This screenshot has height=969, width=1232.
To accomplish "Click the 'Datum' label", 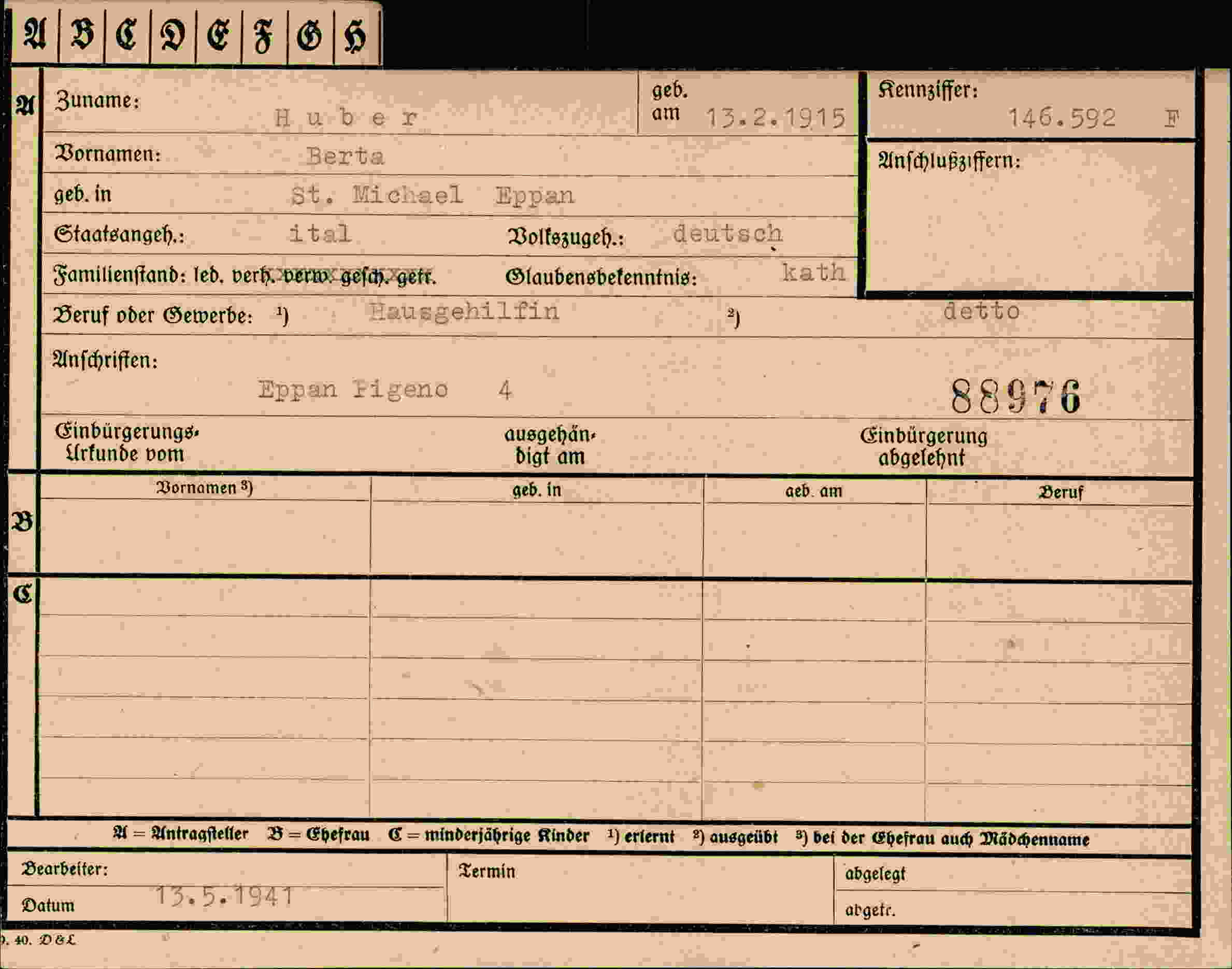I will [x=48, y=905].
